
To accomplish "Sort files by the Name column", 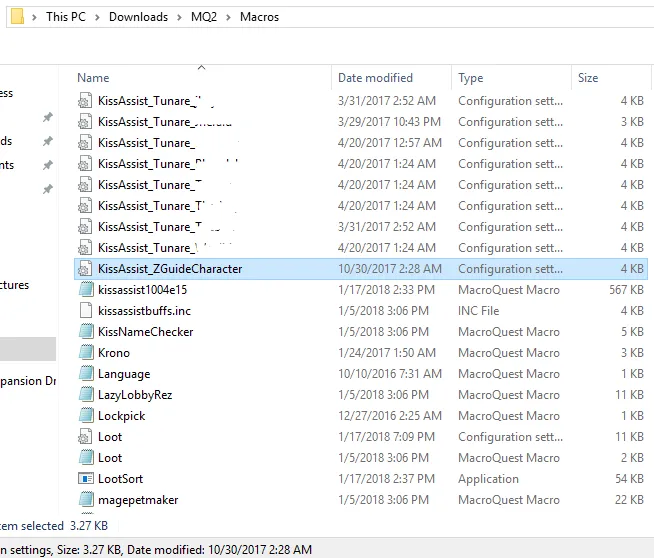I will tap(93, 78).
